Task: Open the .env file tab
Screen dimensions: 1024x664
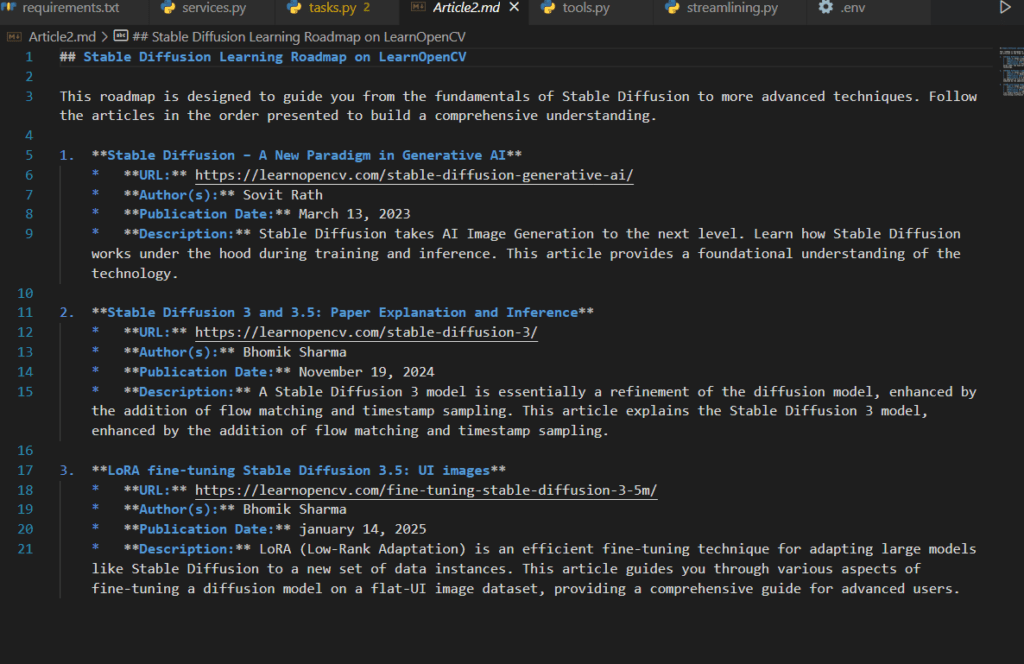Action: pyautogui.click(x=852, y=8)
